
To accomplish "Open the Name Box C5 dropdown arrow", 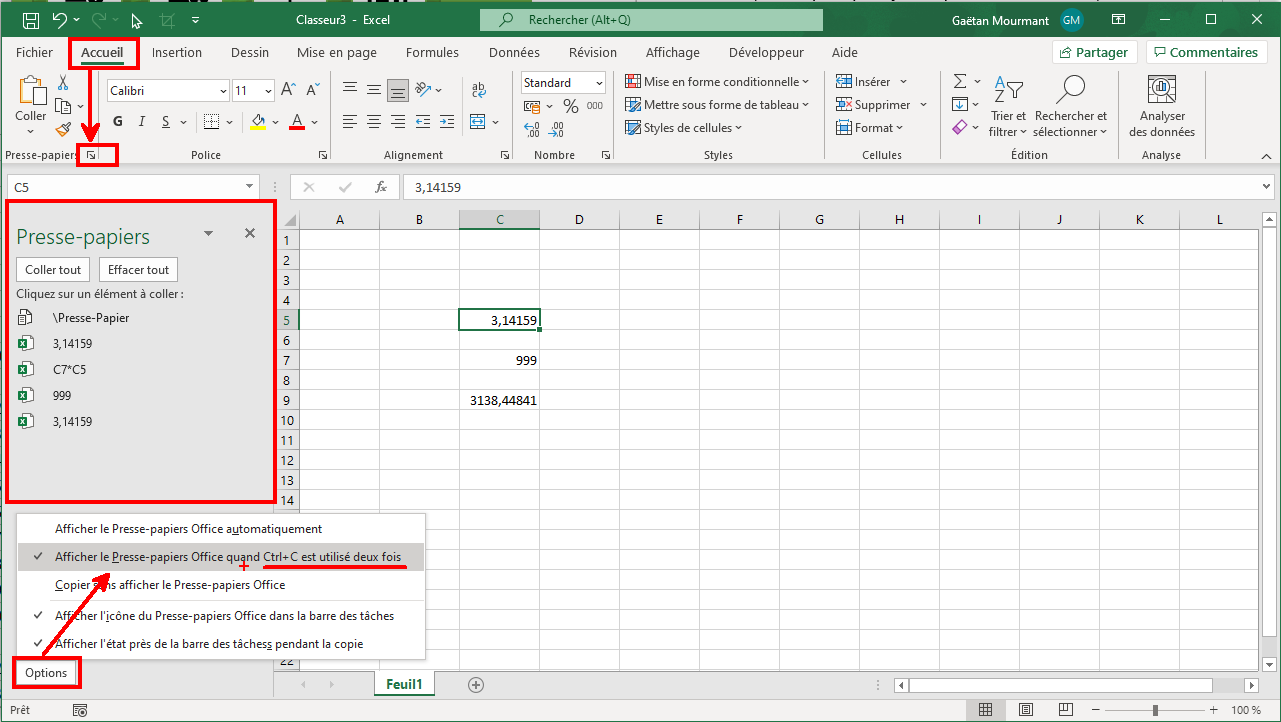I will [x=250, y=187].
